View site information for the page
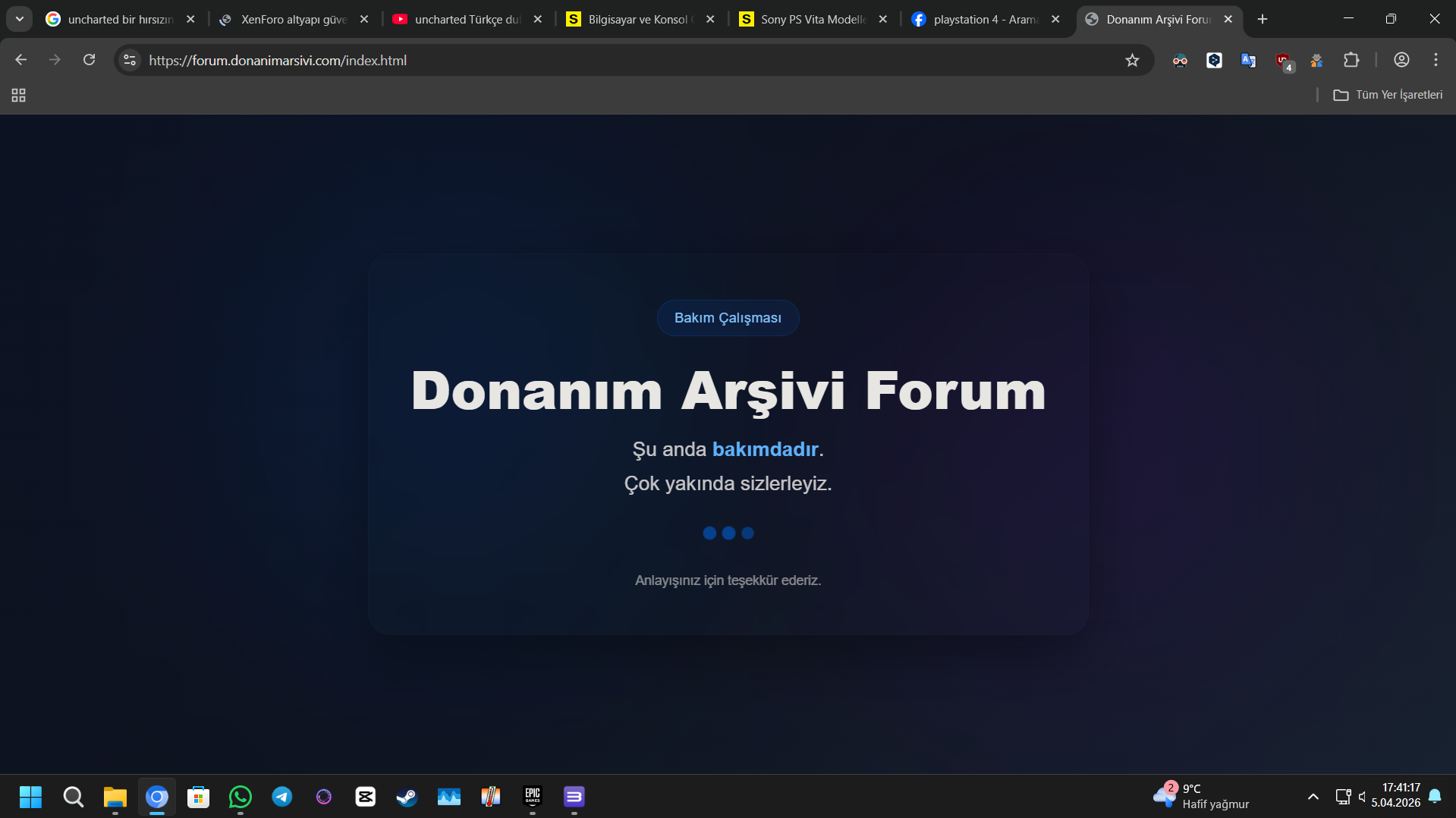Image resolution: width=1456 pixels, height=818 pixels. 130,60
